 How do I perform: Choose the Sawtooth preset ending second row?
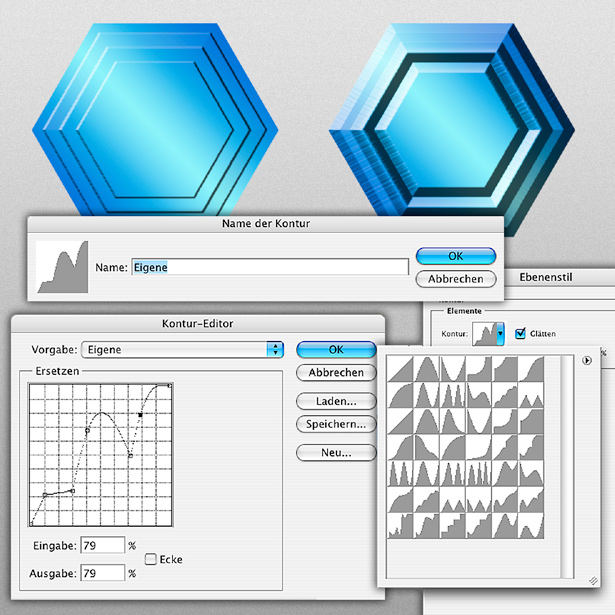click(531, 395)
